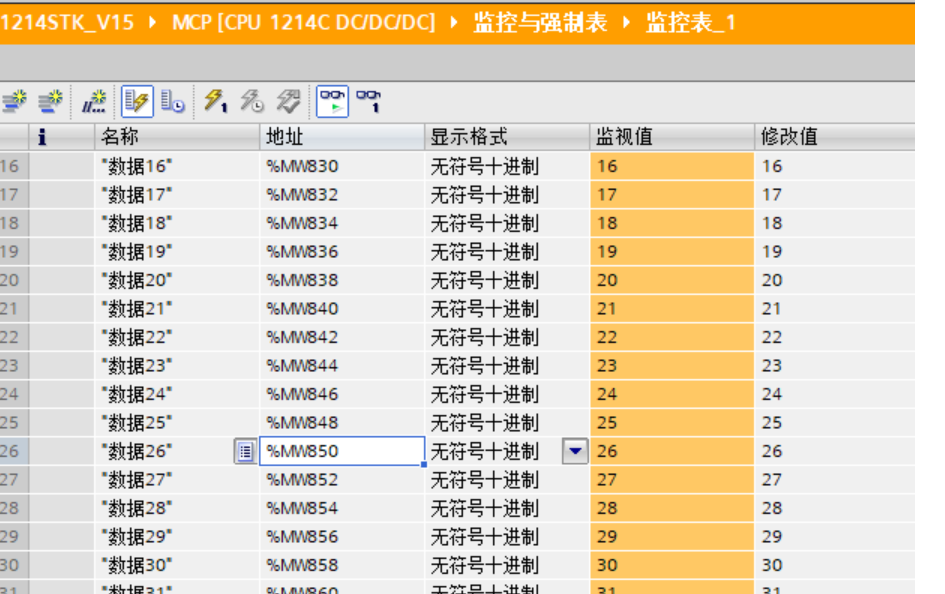Expand breadcrumb arrow before 监控与强制表
This screenshot has width=945, height=594.
coord(455,22)
